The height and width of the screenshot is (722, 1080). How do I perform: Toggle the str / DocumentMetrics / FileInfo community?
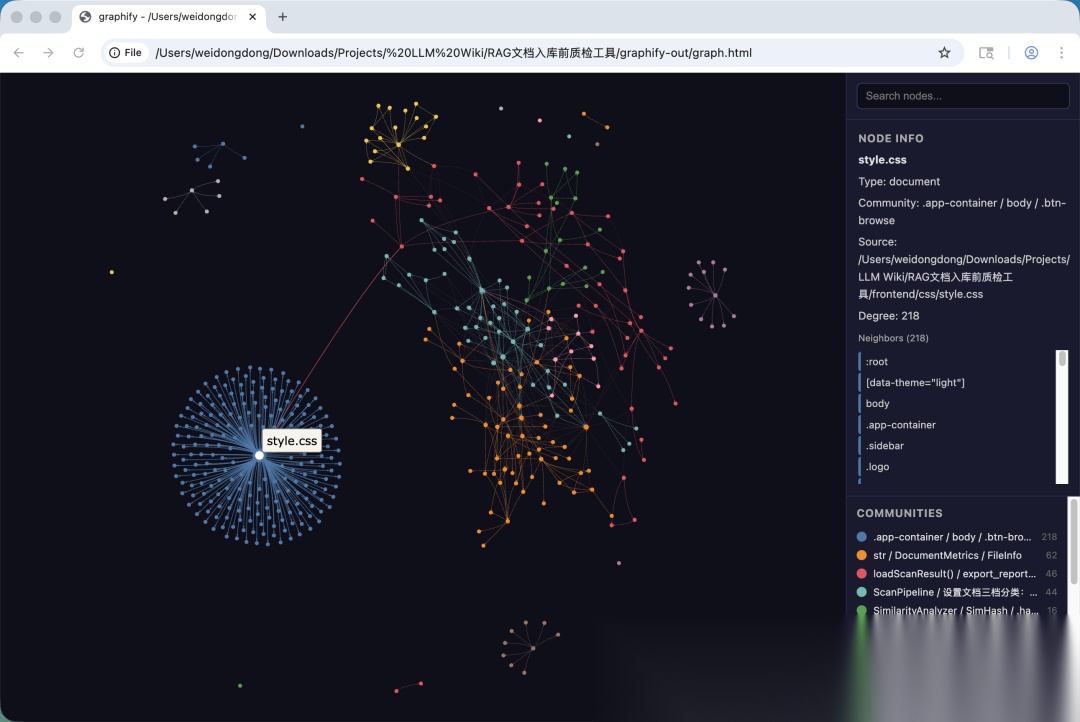[956, 555]
